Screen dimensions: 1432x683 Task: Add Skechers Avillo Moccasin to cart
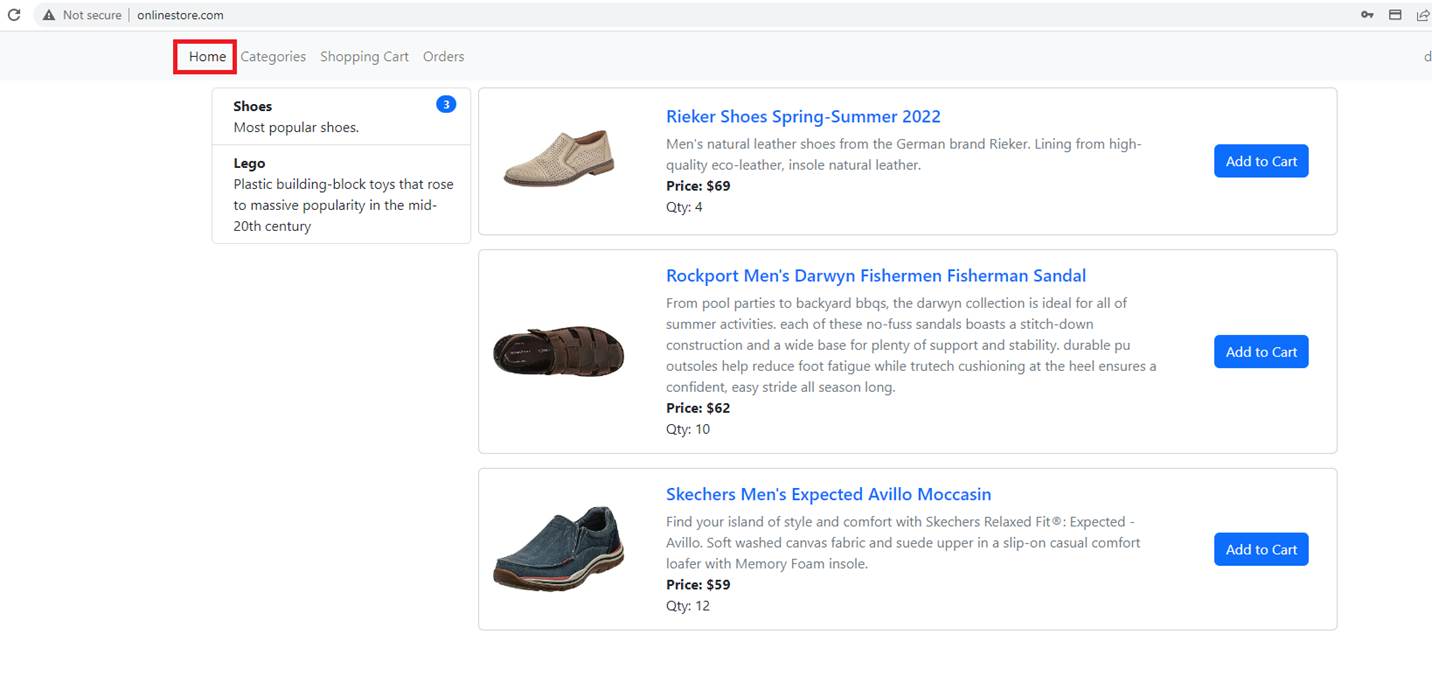click(1261, 549)
